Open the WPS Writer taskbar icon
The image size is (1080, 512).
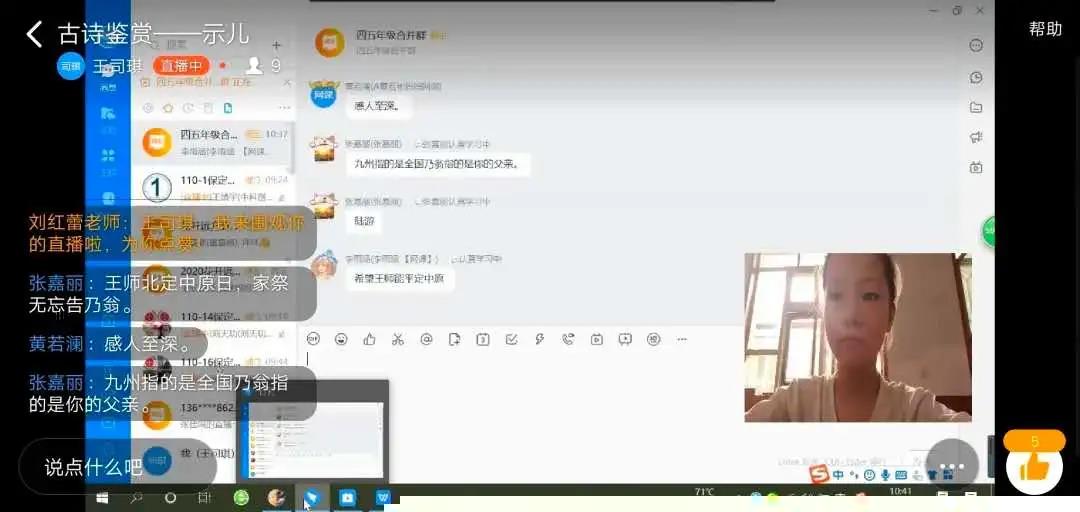[383, 497]
